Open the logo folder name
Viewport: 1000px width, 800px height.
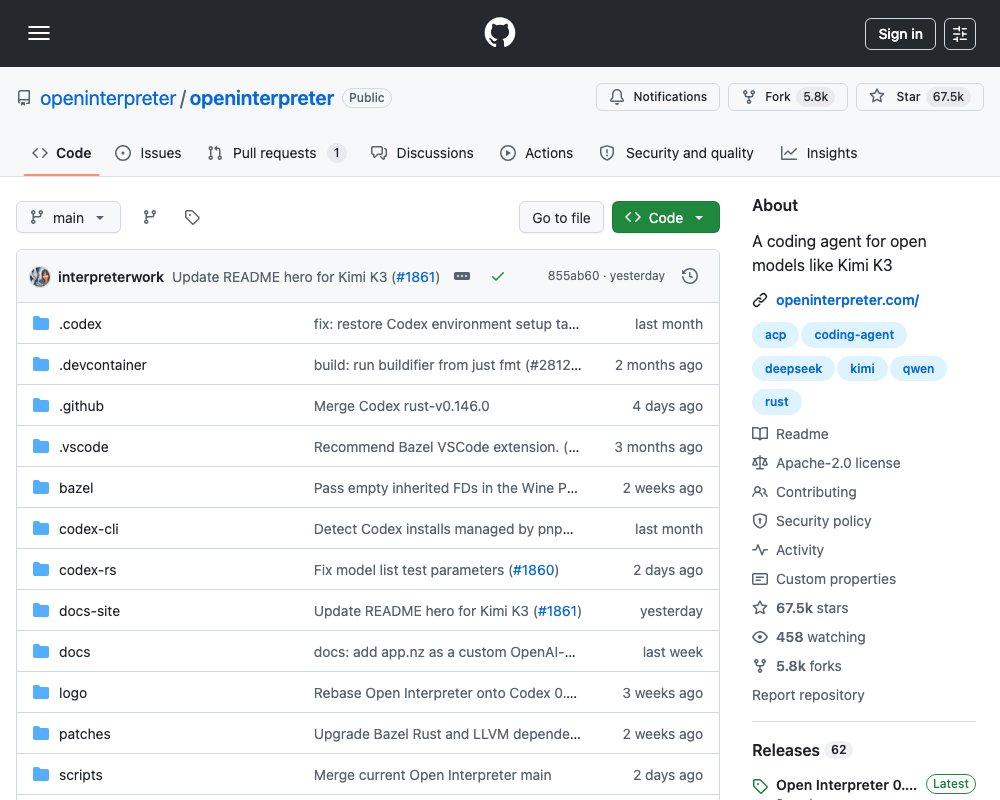click(73, 693)
